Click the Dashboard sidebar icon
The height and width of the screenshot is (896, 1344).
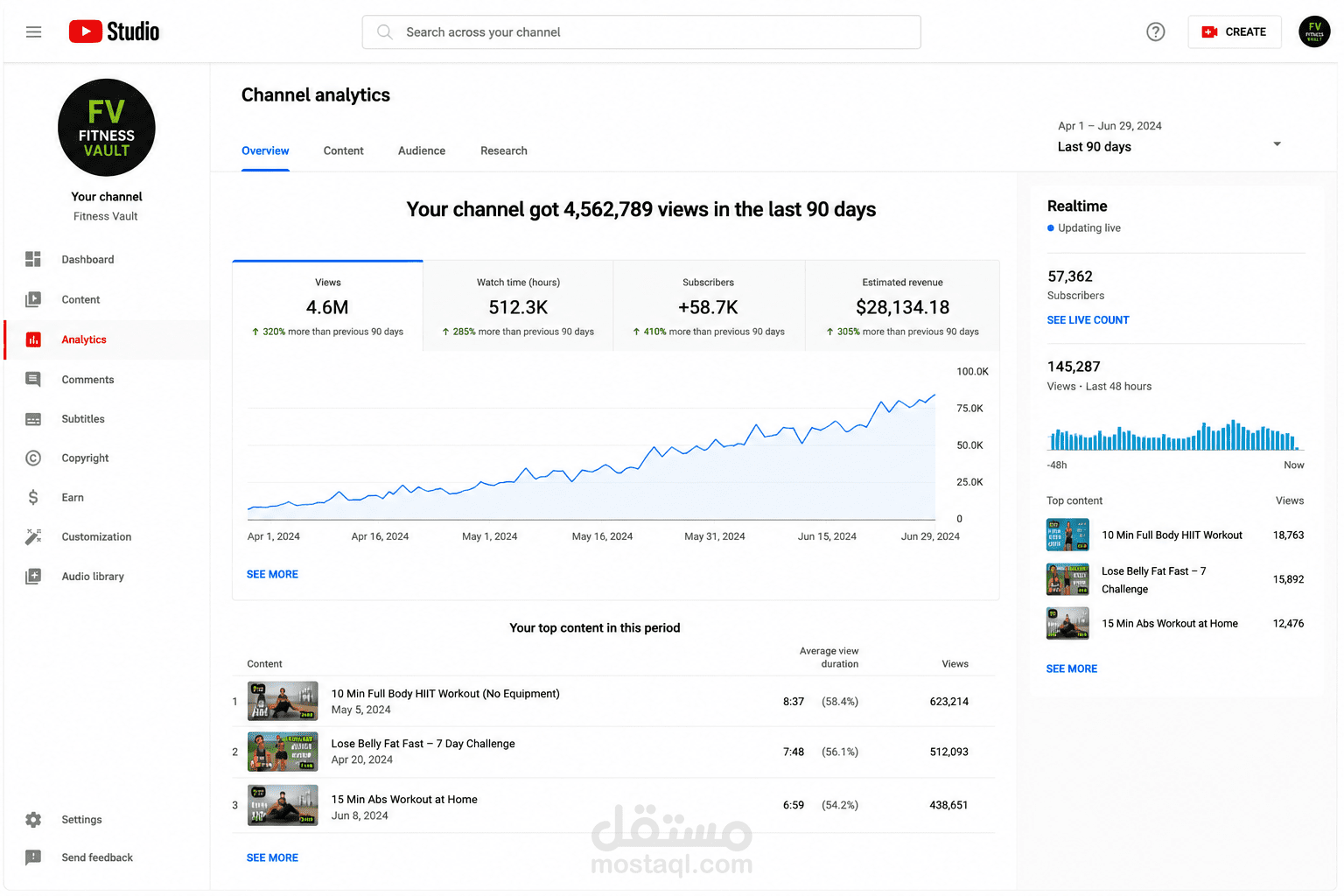[33, 260]
